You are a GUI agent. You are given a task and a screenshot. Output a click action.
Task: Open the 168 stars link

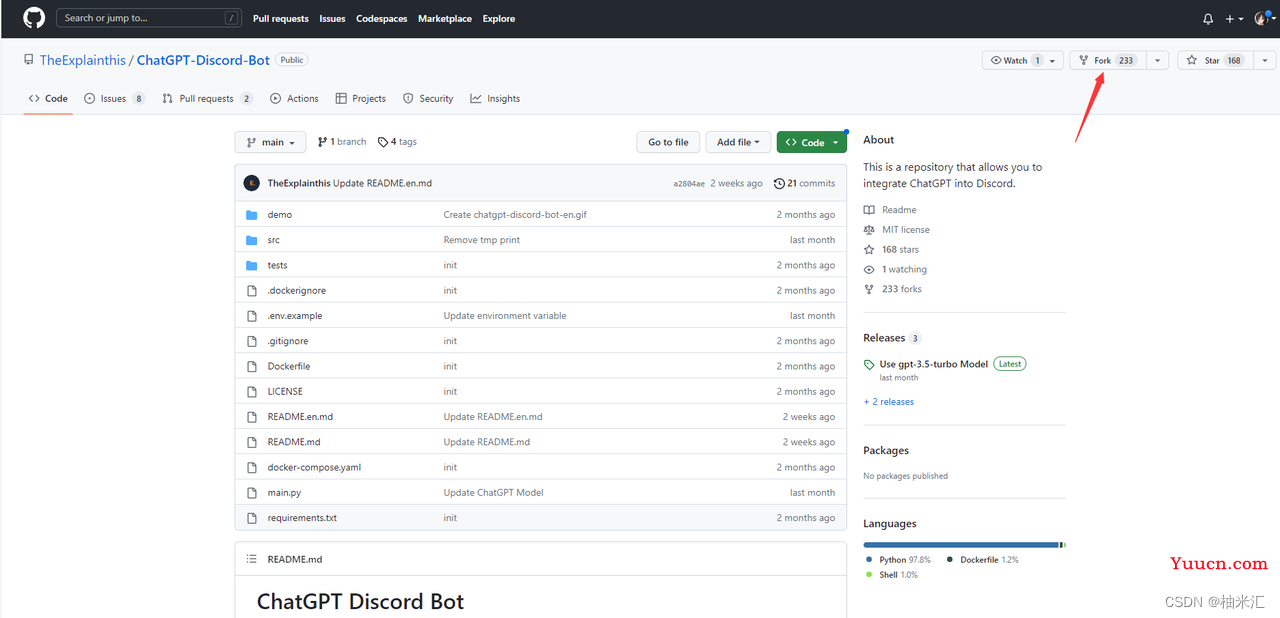[x=891, y=250]
